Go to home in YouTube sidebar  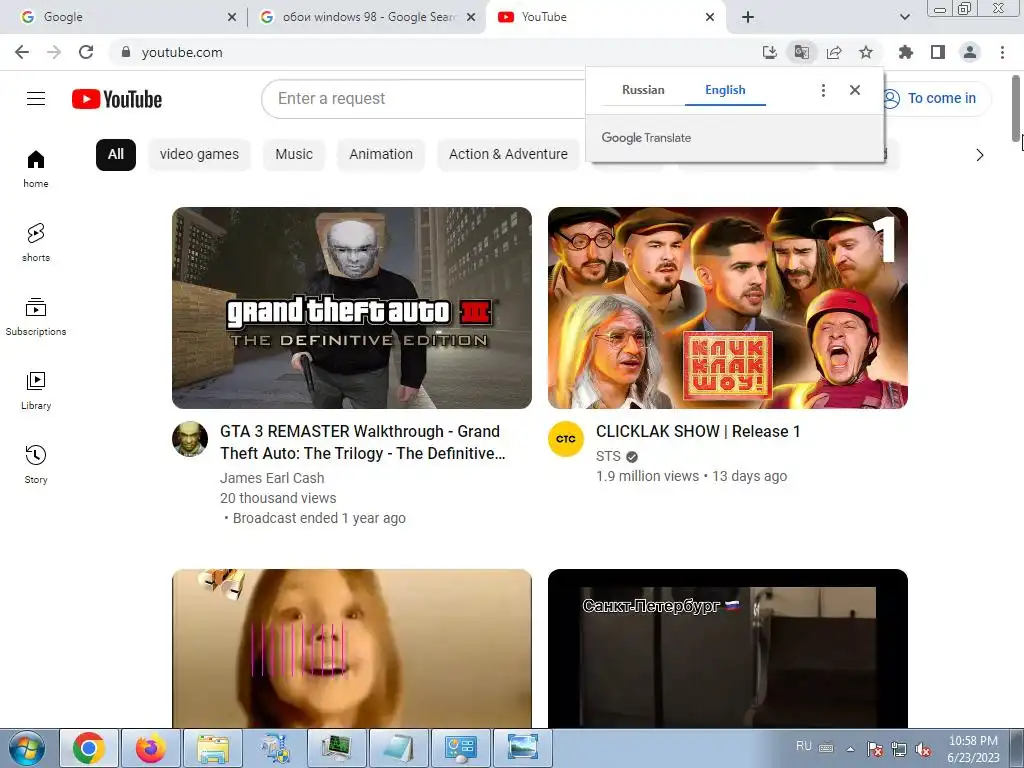pyautogui.click(x=36, y=169)
